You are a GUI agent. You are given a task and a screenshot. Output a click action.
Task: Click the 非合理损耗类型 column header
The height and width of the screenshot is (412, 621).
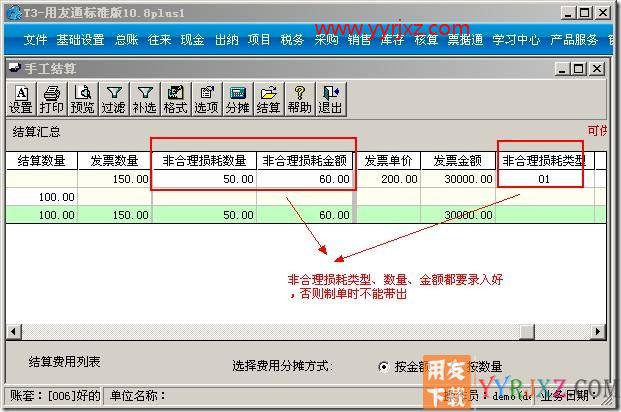[545, 161]
